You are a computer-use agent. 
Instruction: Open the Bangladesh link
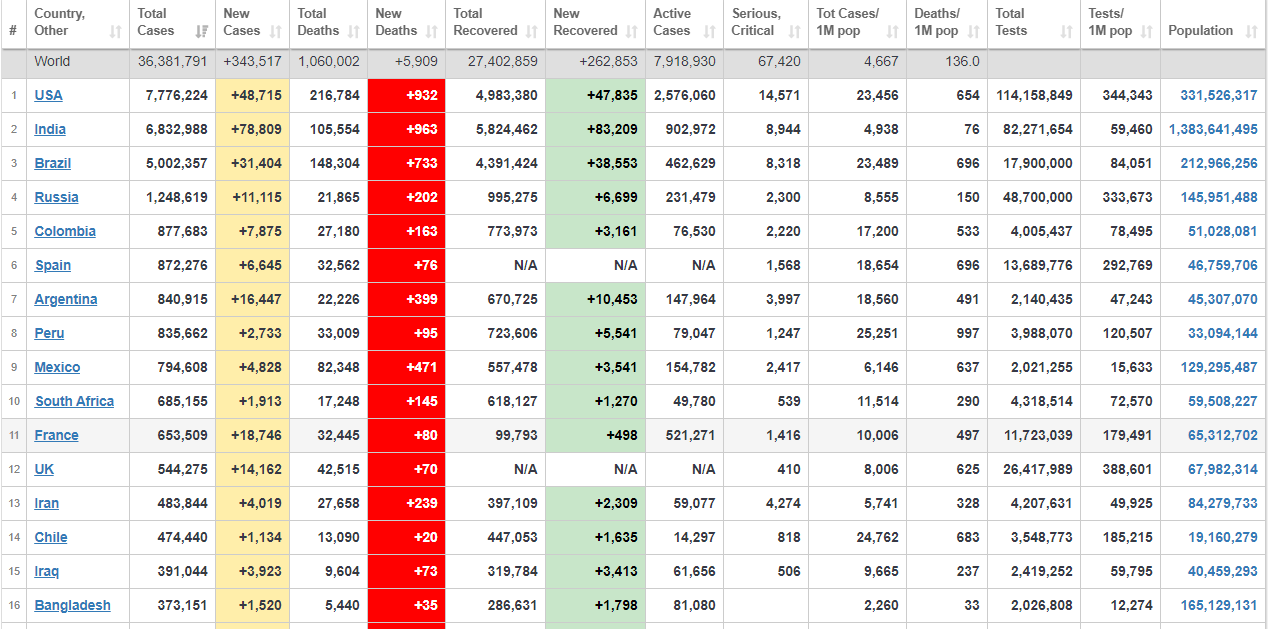point(72,605)
